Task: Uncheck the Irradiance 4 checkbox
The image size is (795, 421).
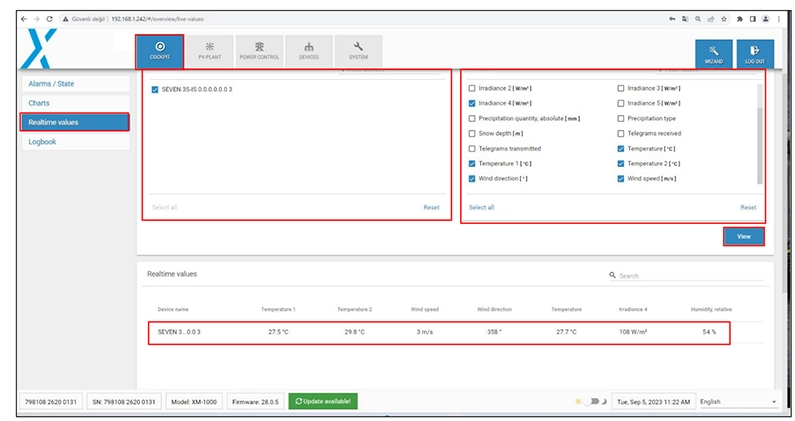Action: pyautogui.click(x=472, y=103)
